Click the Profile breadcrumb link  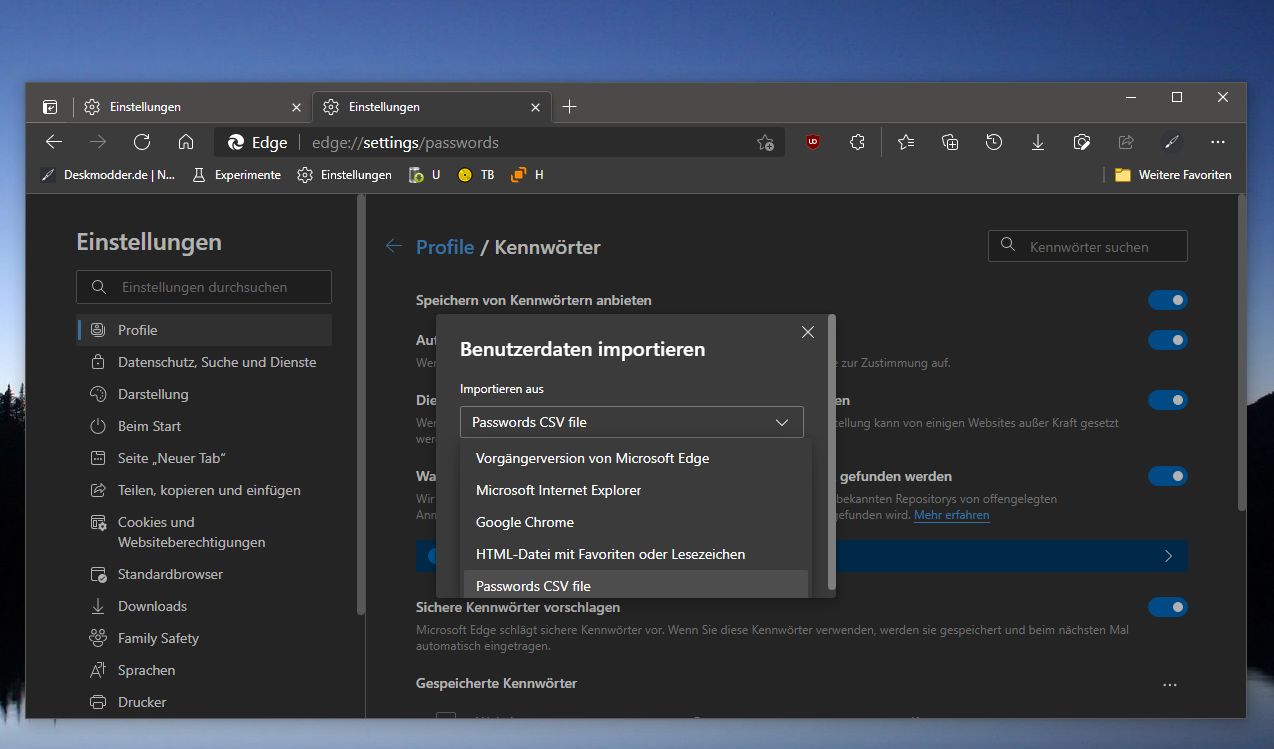coord(445,247)
